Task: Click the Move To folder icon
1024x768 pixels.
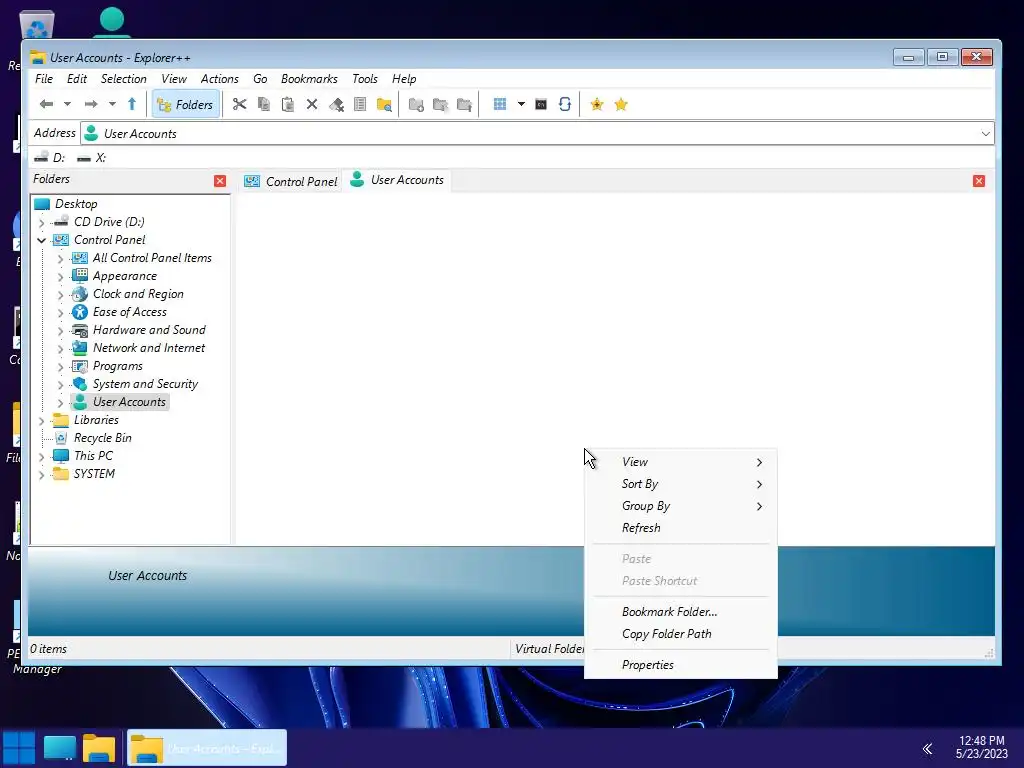Action: click(x=464, y=104)
